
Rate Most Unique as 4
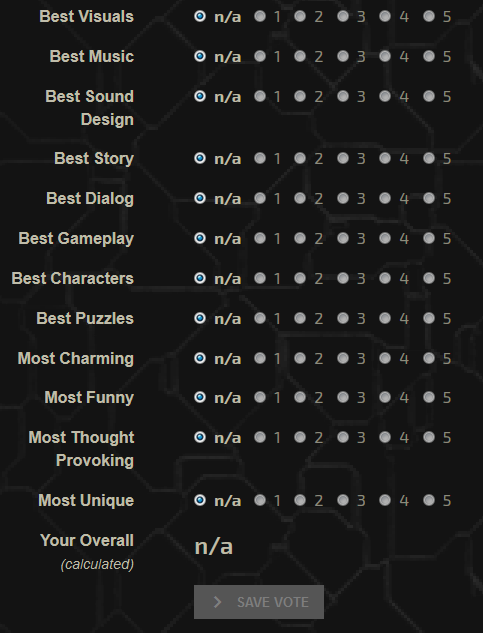385,500
